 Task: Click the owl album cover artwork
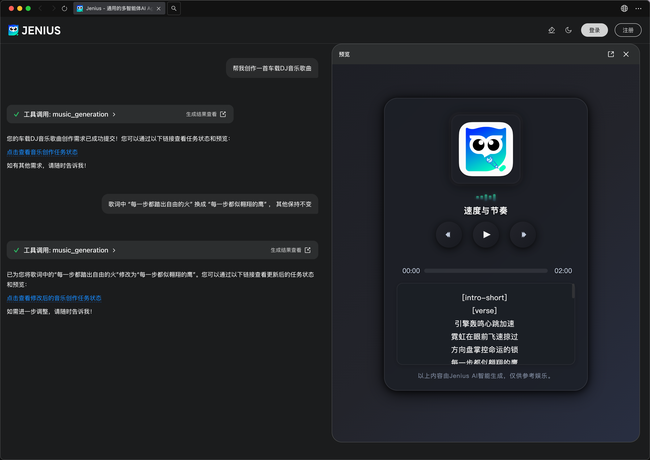(x=486, y=149)
